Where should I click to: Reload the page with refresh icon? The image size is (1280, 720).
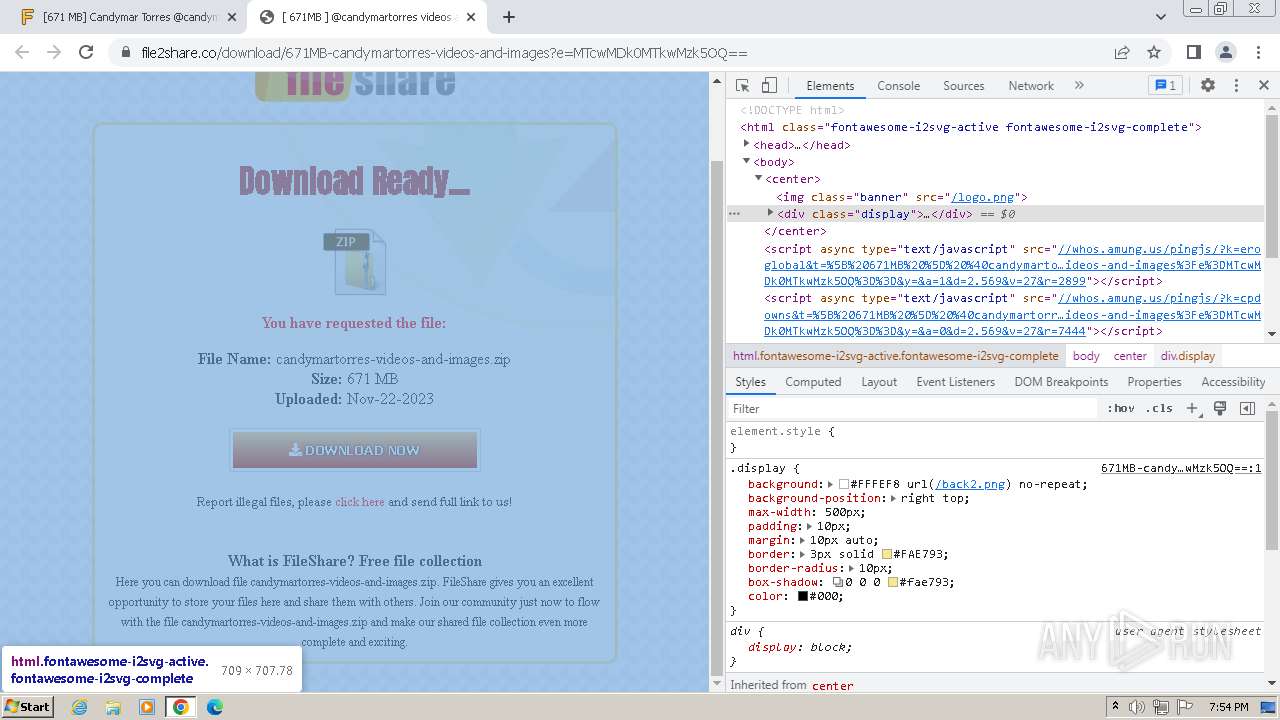[x=86, y=52]
